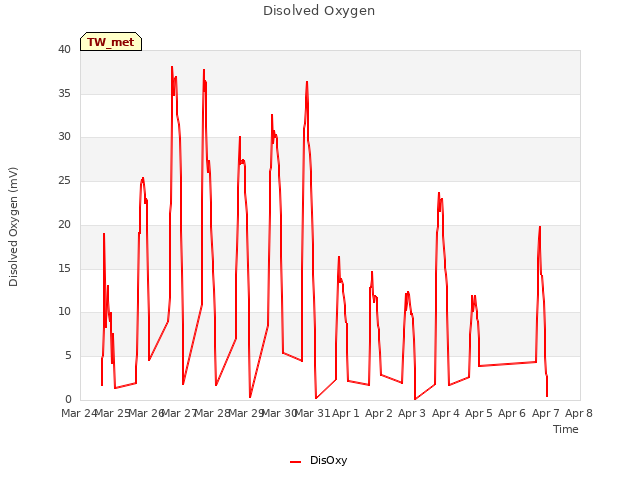Click the Apr 2 x-axis tick label
The width and height of the screenshot is (640, 480).
point(378,413)
